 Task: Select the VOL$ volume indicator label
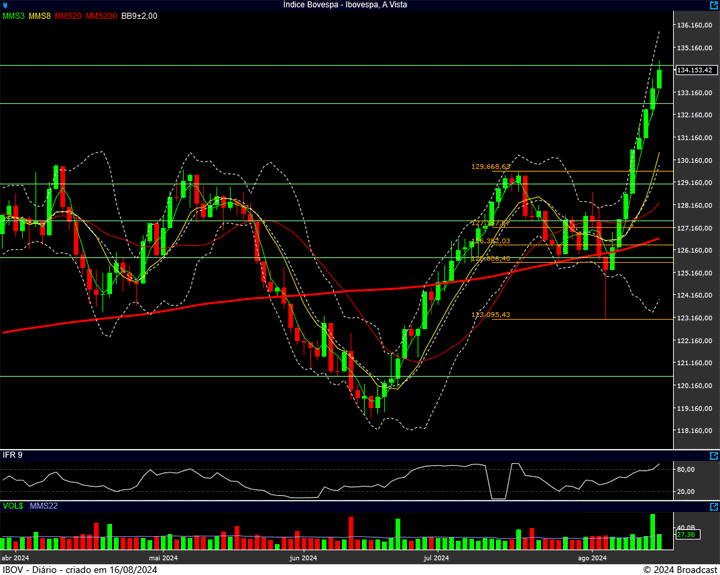(x=13, y=507)
